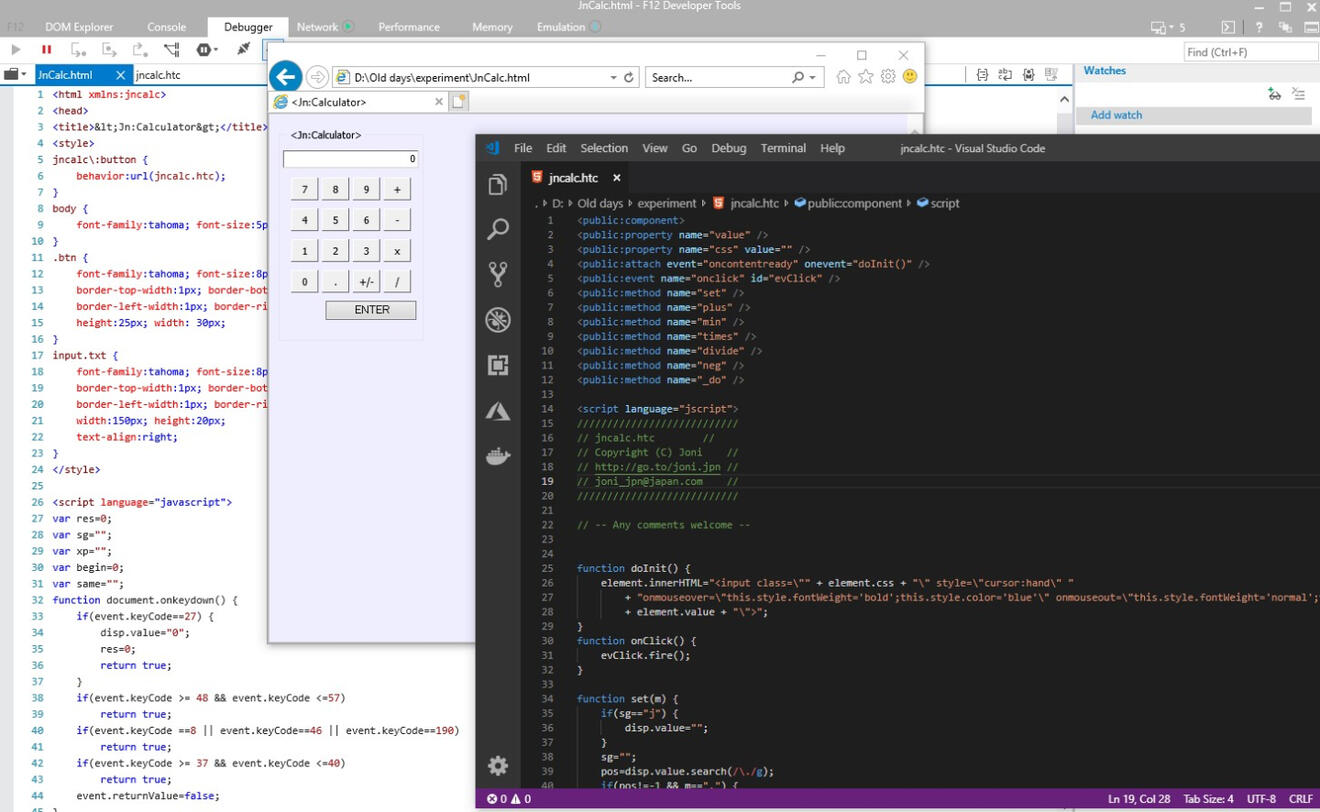Toggle Network tab's green capture indicator
The image size is (1320, 812).
[x=349, y=27]
